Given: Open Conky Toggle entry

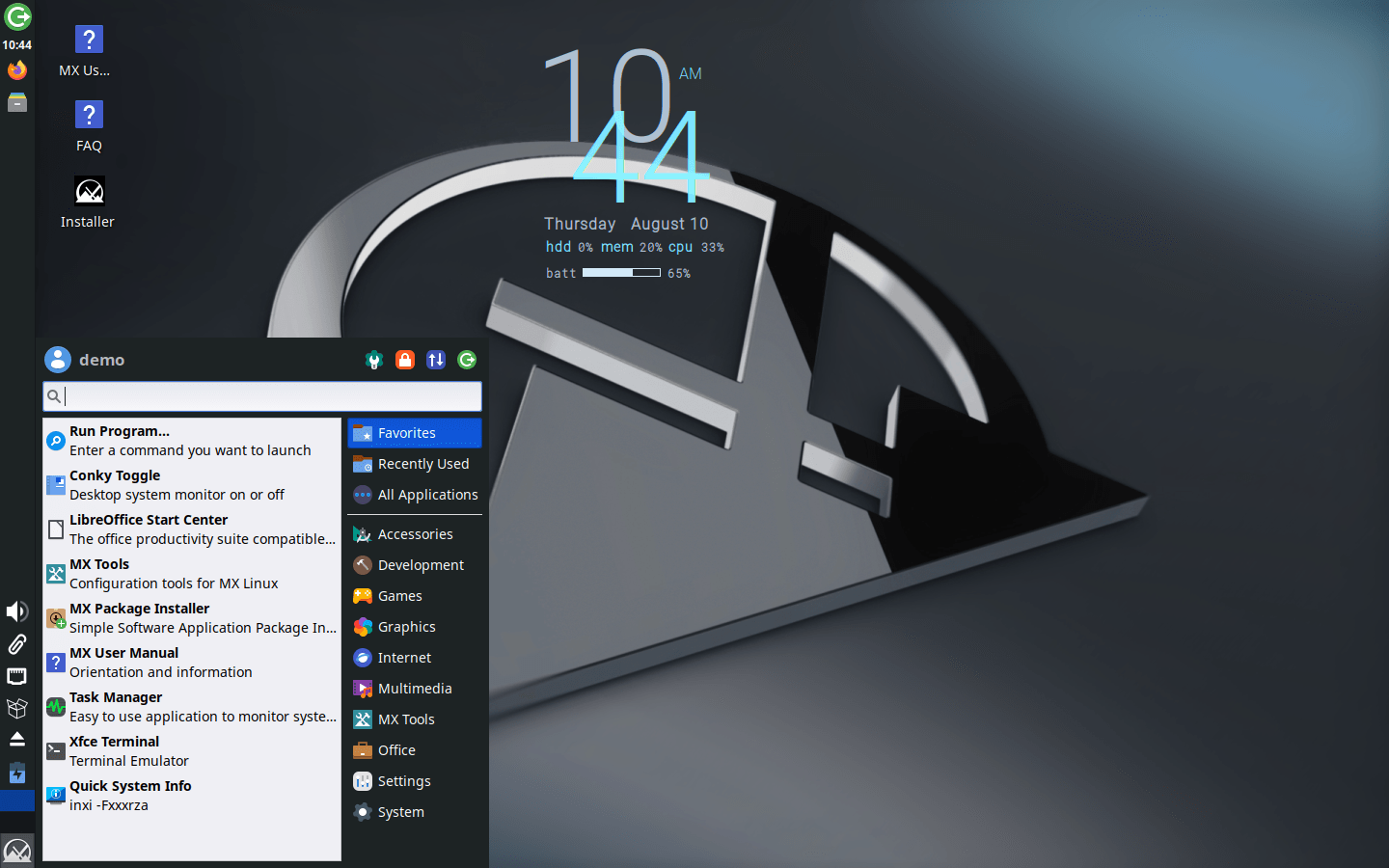Looking at the screenshot, I should tap(192, 485).
